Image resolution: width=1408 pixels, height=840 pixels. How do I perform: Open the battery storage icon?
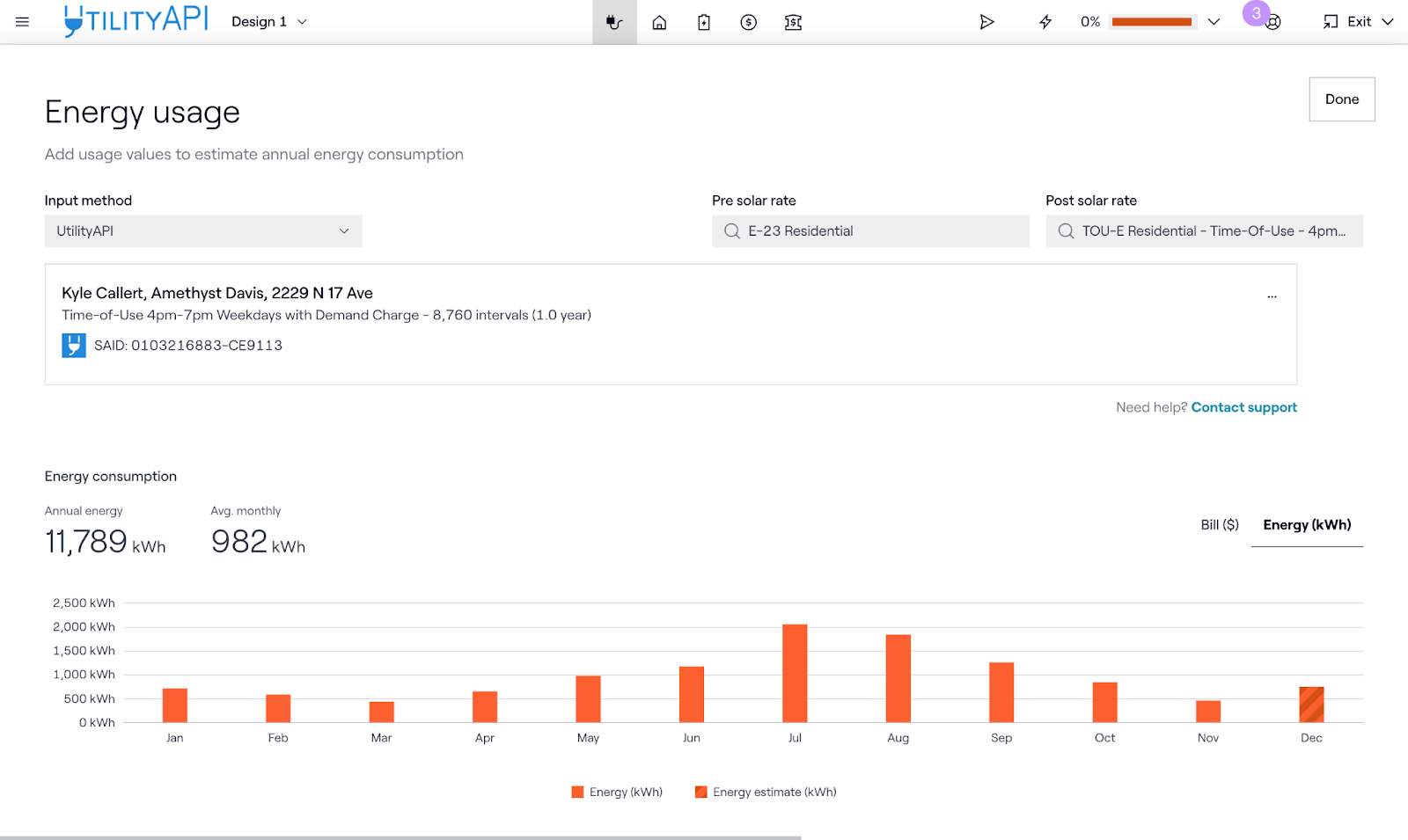tap(704, 22)
